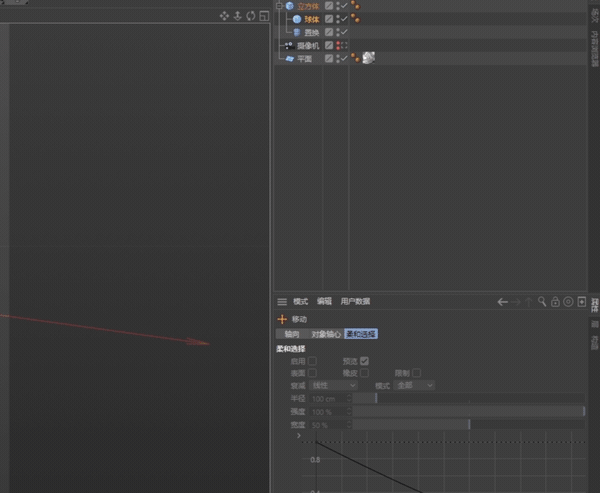Click the 宽度 width slider bar
This screenshot has height=493, width=600.
469,424
